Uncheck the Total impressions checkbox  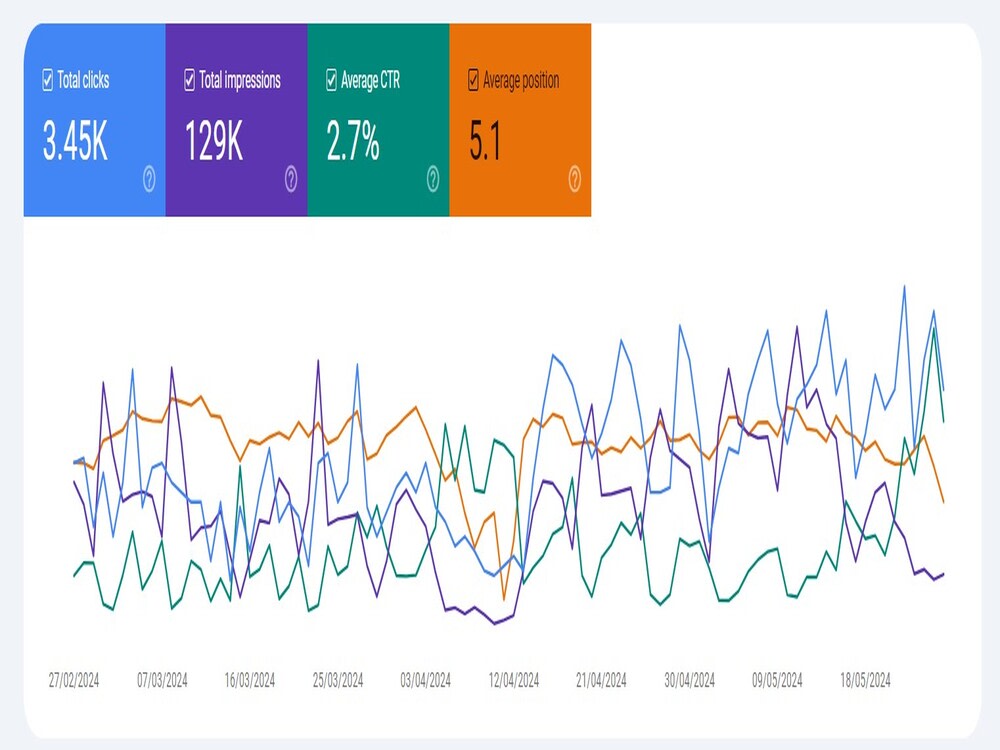coord(189,80)
